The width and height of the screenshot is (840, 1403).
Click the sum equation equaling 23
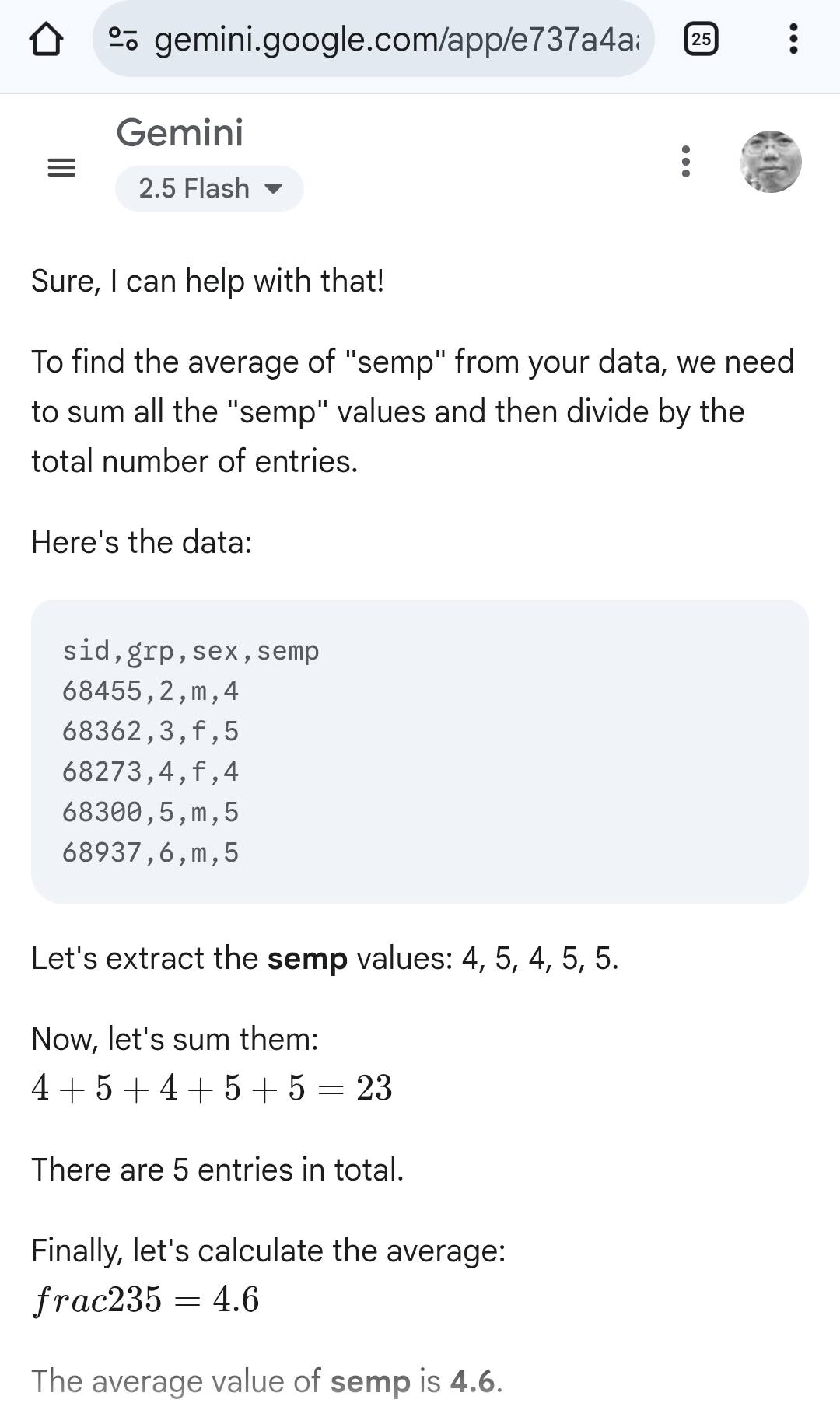(x=212, y=1088)
